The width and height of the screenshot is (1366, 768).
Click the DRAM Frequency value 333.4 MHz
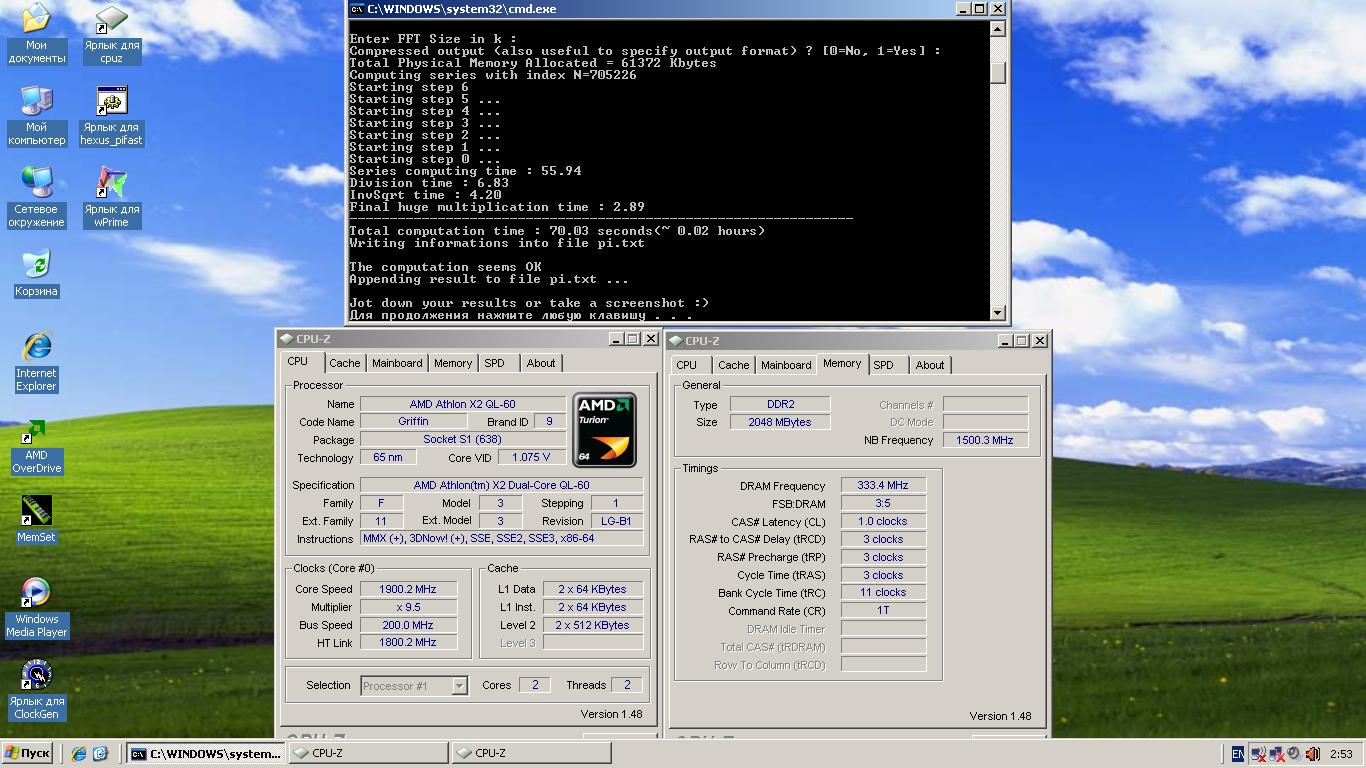point(884,486)
